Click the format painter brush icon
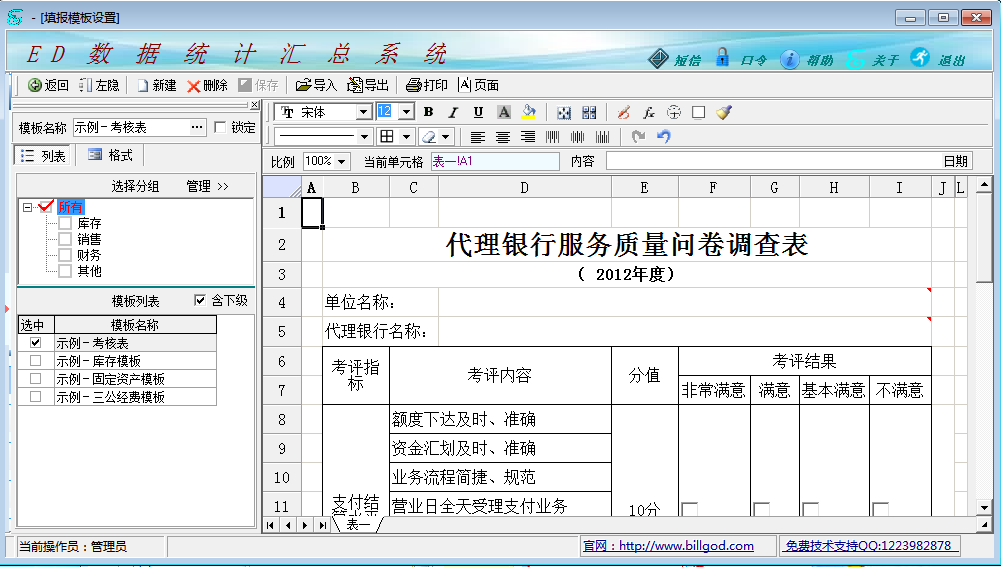This screenshot has height=567, width=1001. coord(624,112)
